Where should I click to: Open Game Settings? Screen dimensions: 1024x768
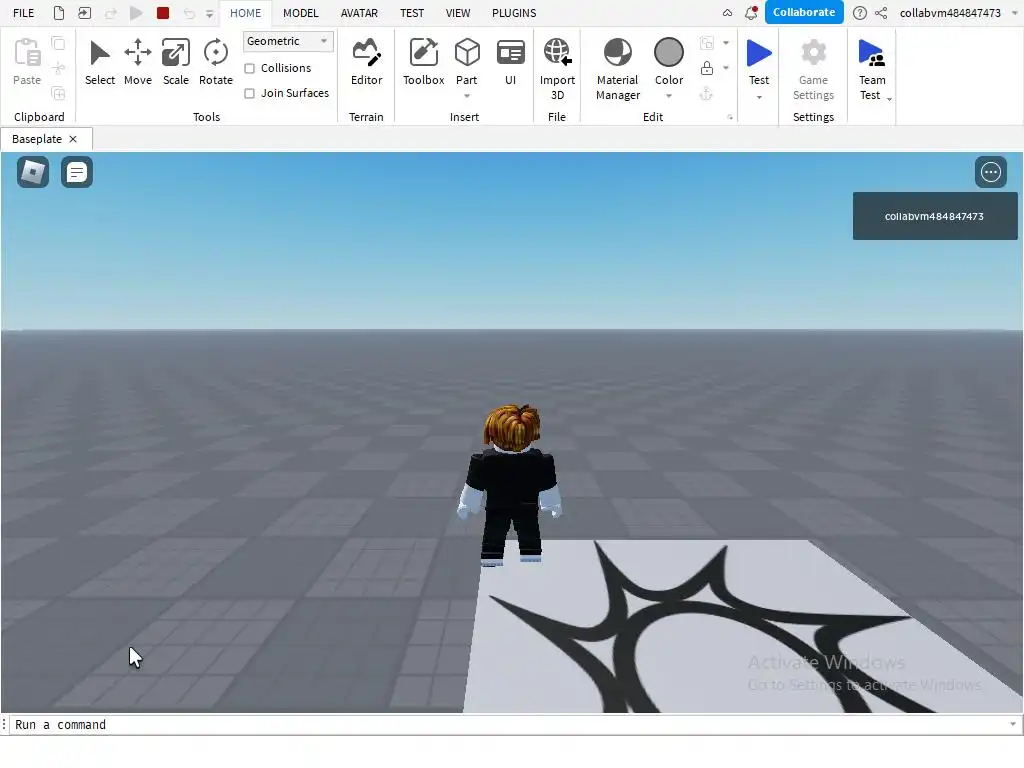tap(813, 69)
